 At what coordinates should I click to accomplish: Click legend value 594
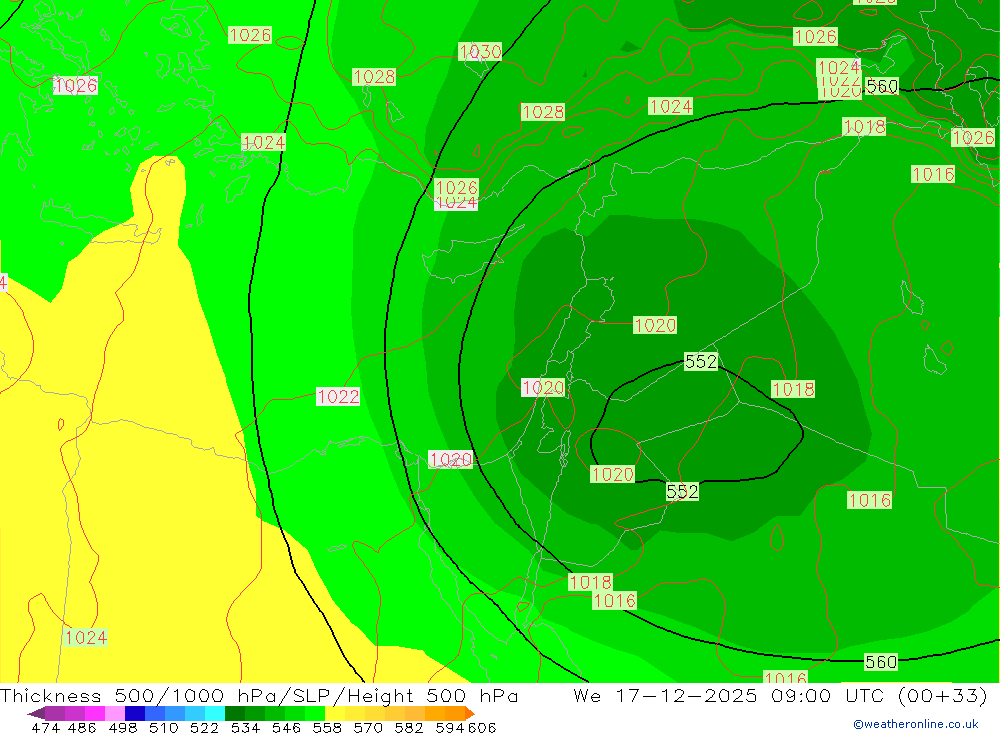[x=450, y=727]
